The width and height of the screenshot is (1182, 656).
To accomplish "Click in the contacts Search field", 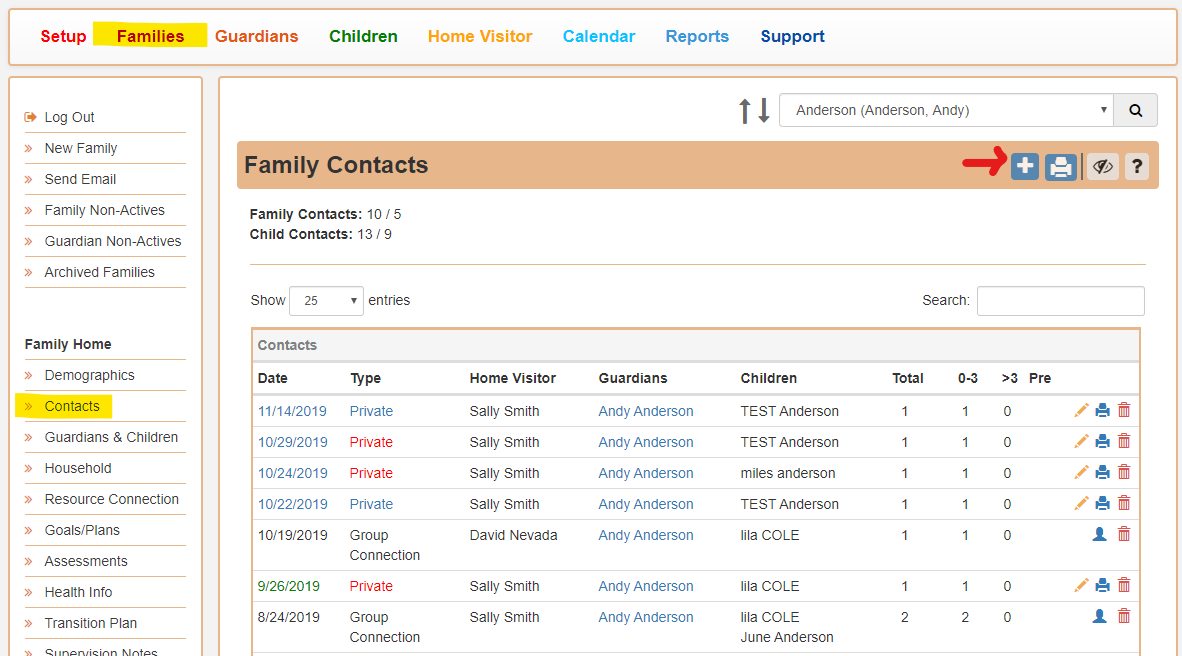I will click(x=1061, y=301).
